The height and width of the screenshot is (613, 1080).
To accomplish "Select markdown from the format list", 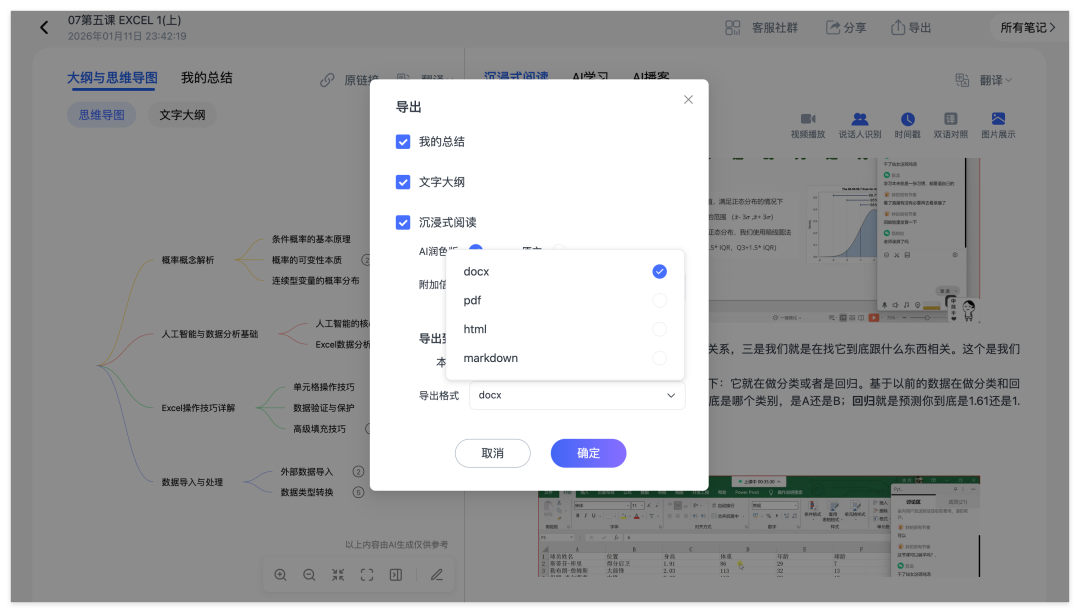I will coord(659,358).
